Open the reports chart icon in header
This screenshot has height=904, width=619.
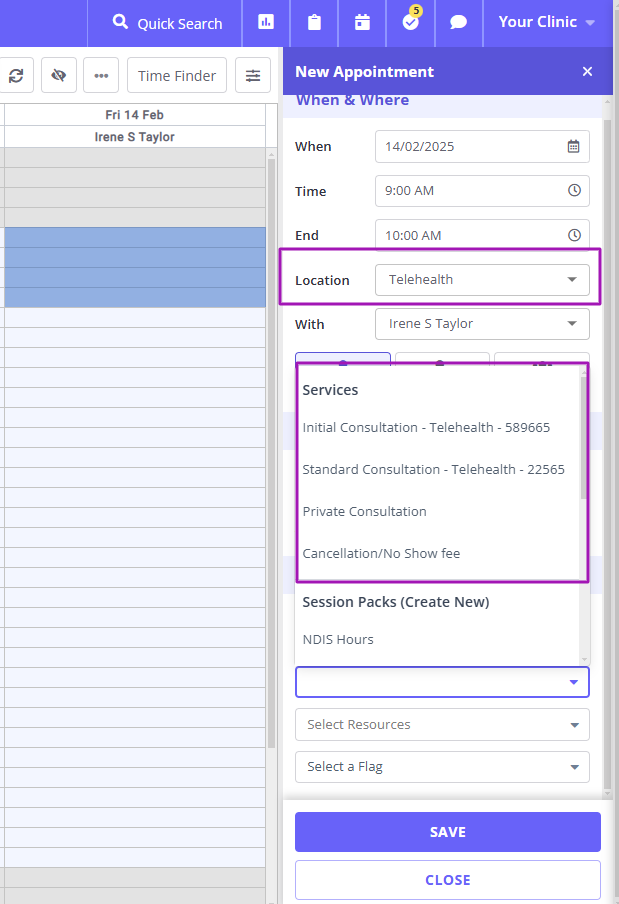(x=266, y=22)
